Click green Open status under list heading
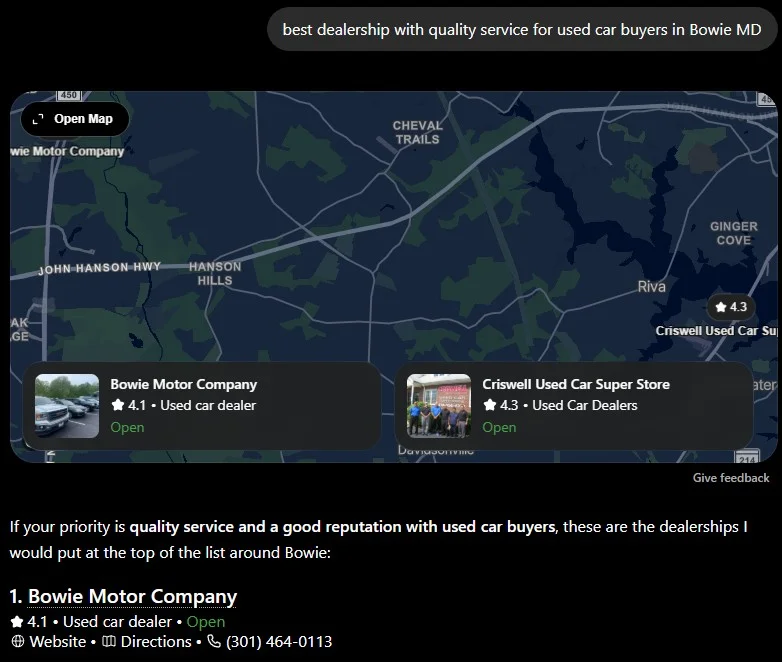 click(205, 622)
